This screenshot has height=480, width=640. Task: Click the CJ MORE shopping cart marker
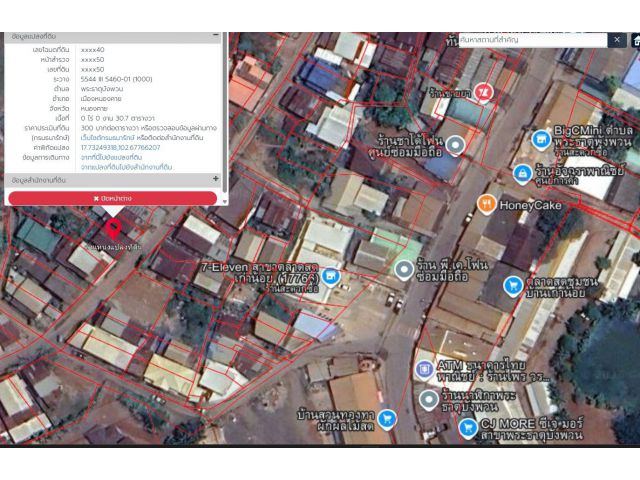click(468, 428)
